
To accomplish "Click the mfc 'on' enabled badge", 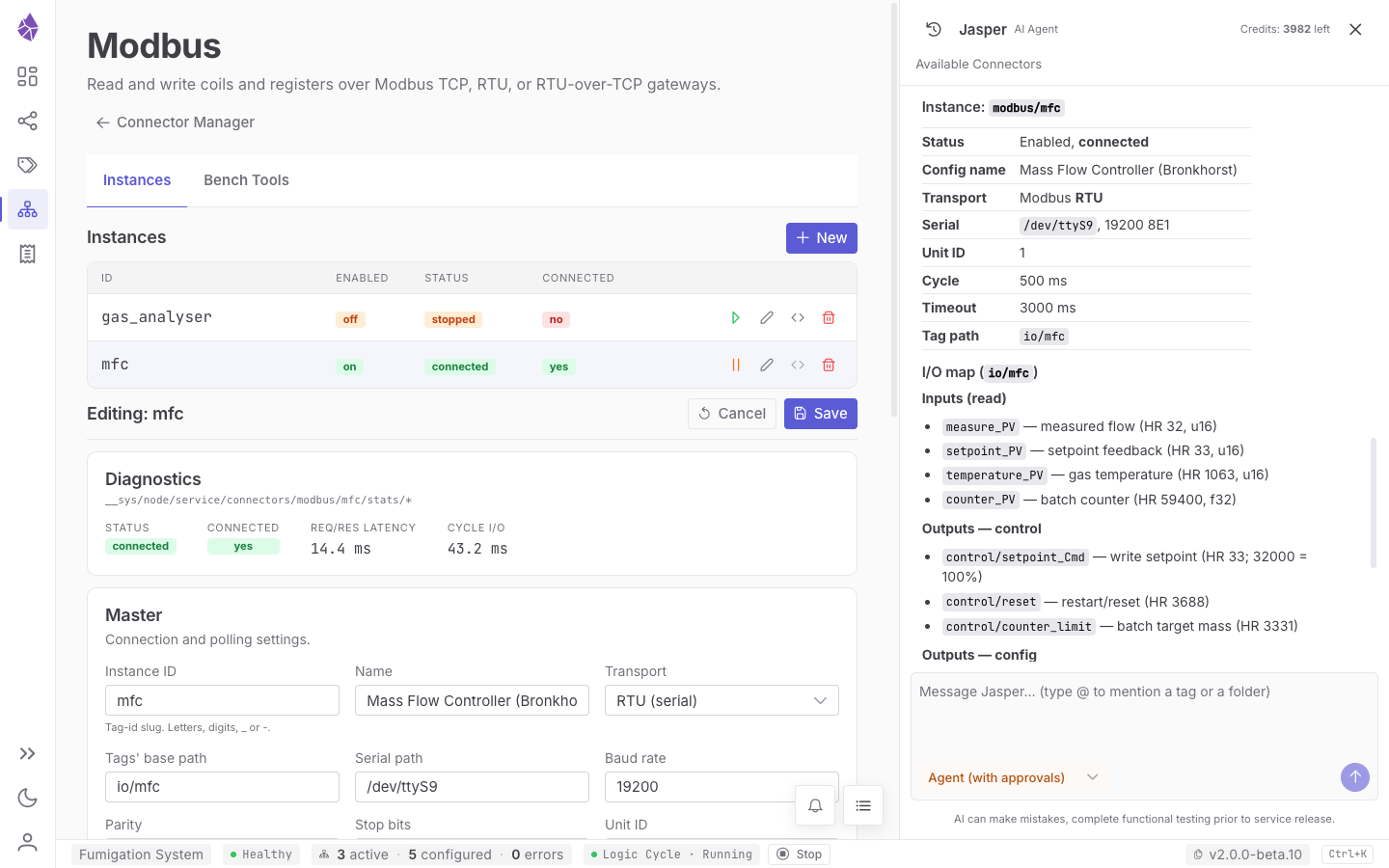I will (x=349, y=366).
